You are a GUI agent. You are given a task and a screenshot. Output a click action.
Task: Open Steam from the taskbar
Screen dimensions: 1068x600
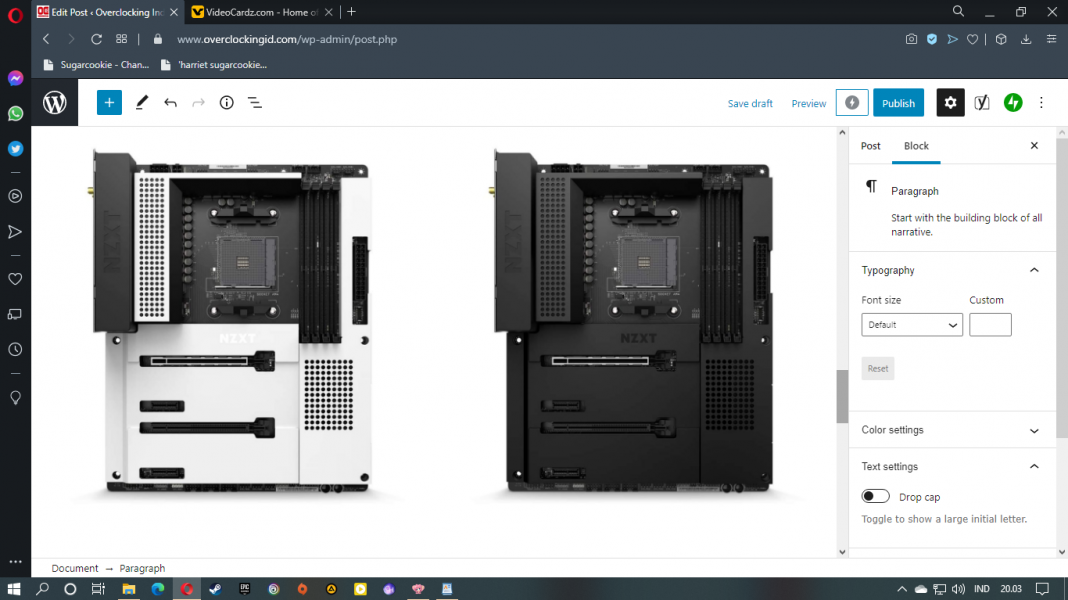pyautogui.click(x=215, y=589)
